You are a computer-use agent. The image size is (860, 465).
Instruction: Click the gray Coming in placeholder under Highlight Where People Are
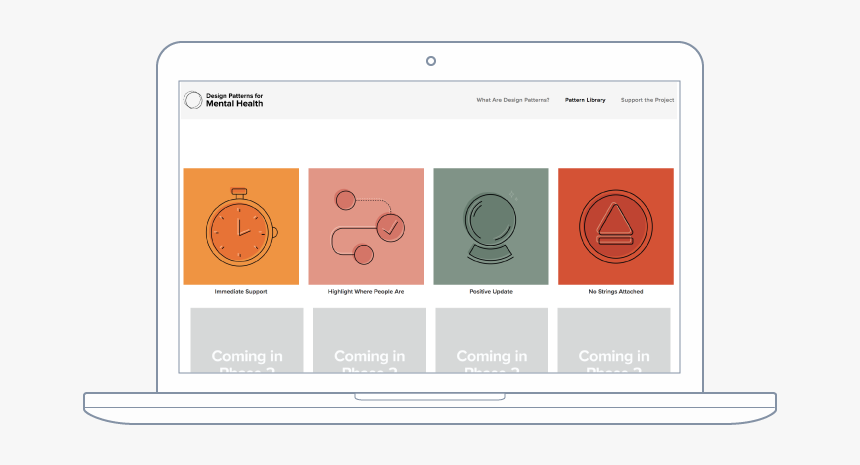[369, 340]
